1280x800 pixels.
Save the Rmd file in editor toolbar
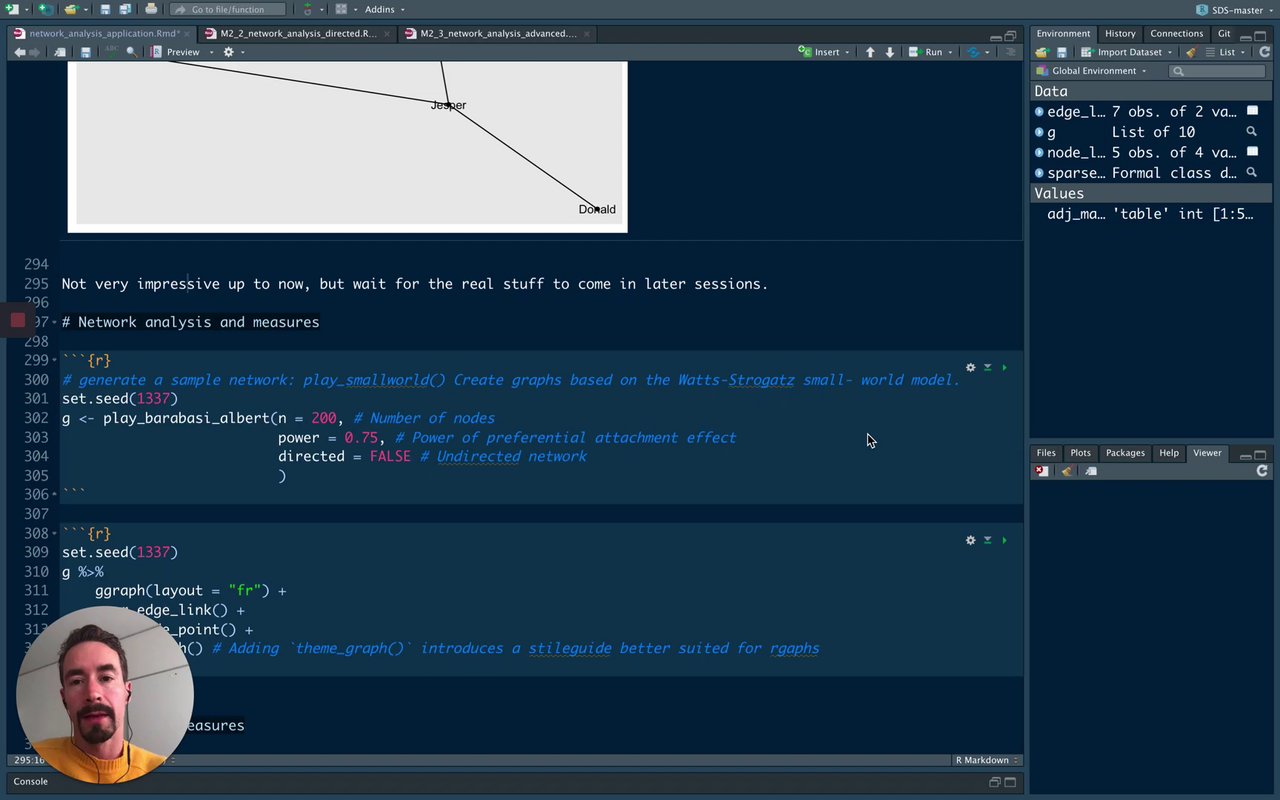click(x=86, y=52)
